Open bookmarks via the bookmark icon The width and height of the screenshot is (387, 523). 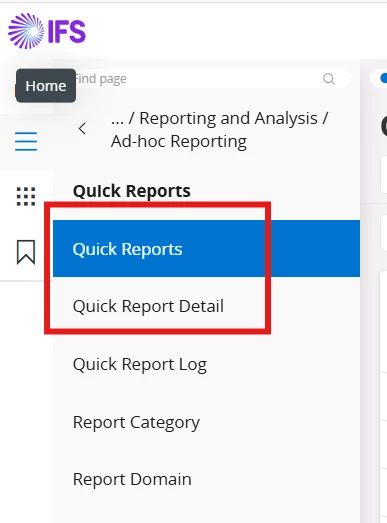click(x=26, y=252)
